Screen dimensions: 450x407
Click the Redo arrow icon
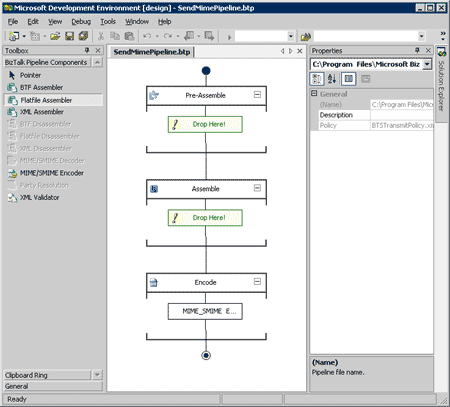(168, 36)
